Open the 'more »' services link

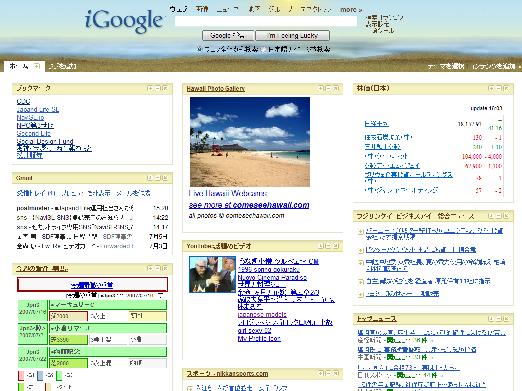click(351, 10)
